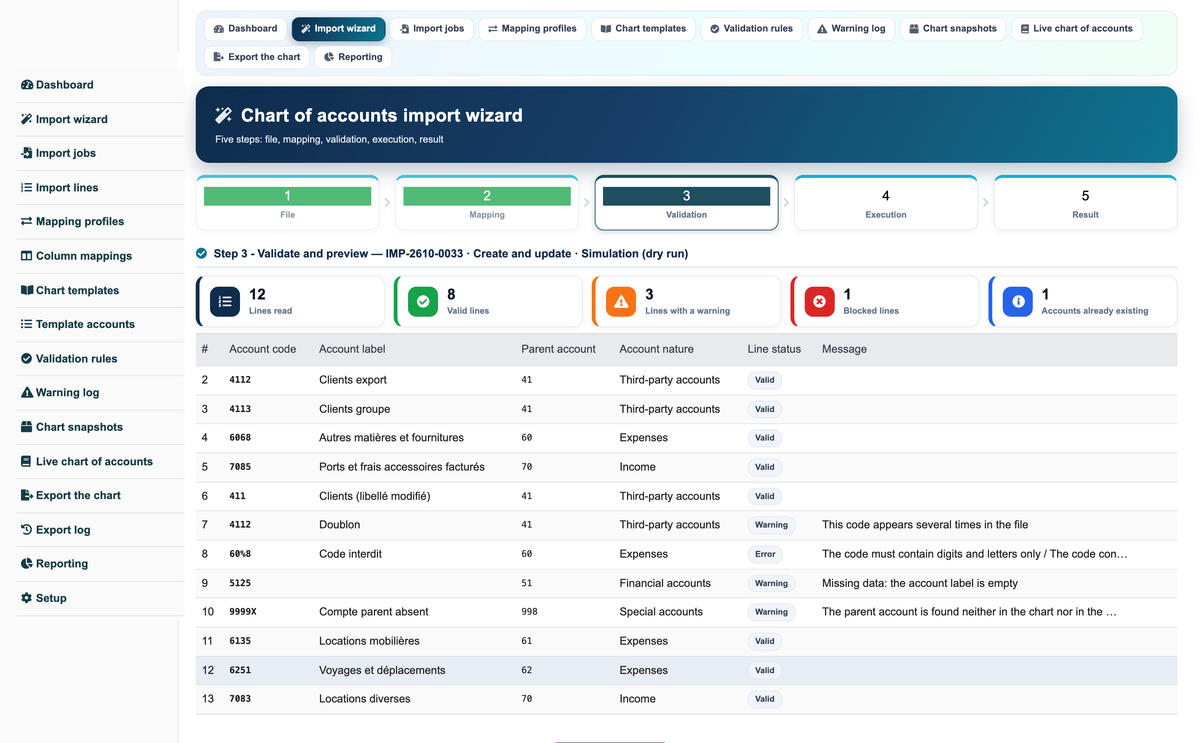This screenshot has width=1200, height=743.
Task: Go to wizard step 1 File
Action: tap(288, 203)
